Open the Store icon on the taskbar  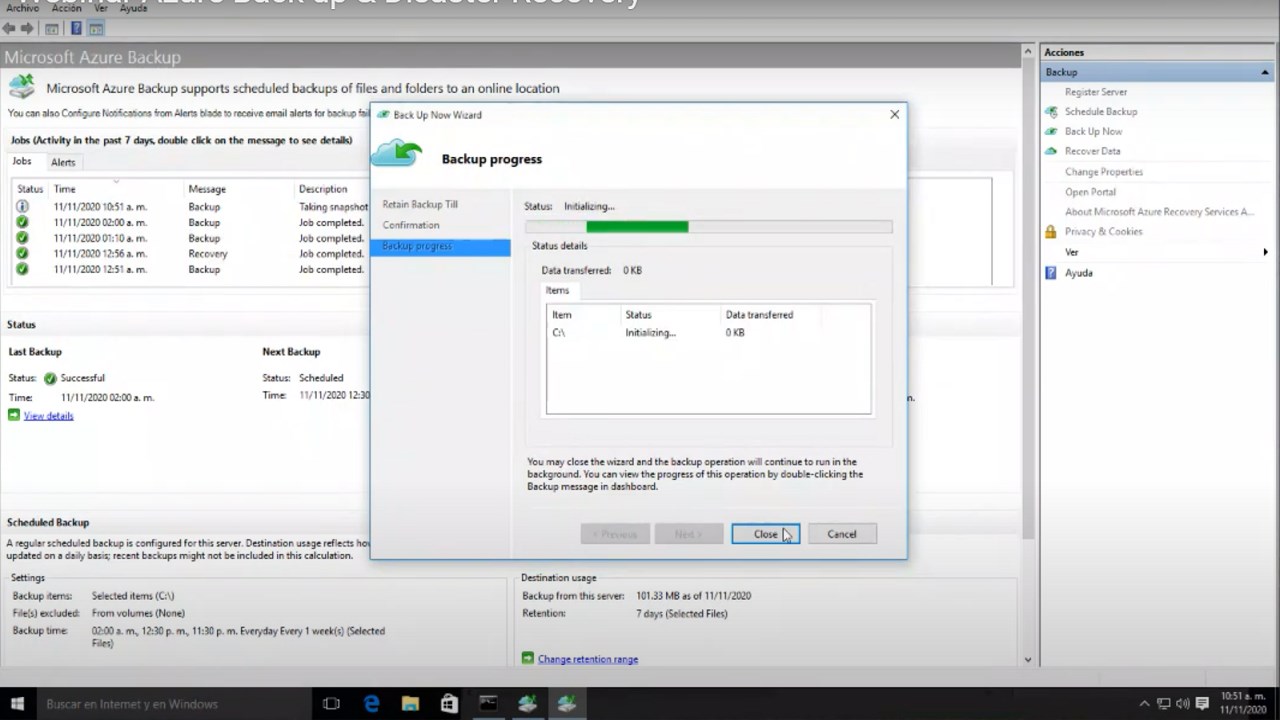(x=449, y=704)
